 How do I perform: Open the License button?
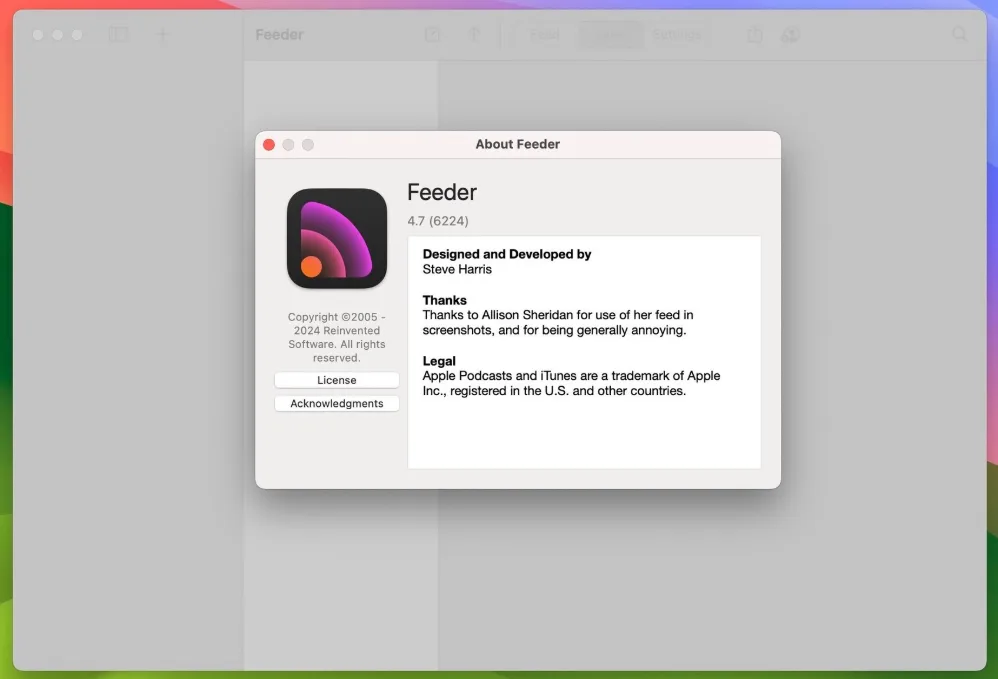coord(336,380)
